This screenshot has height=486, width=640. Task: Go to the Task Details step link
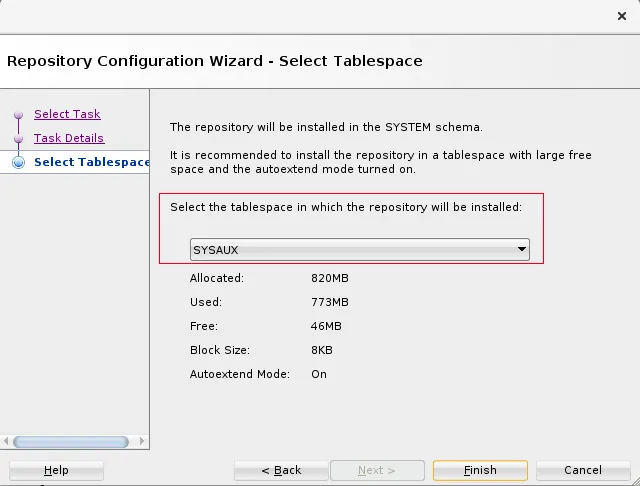69,138
